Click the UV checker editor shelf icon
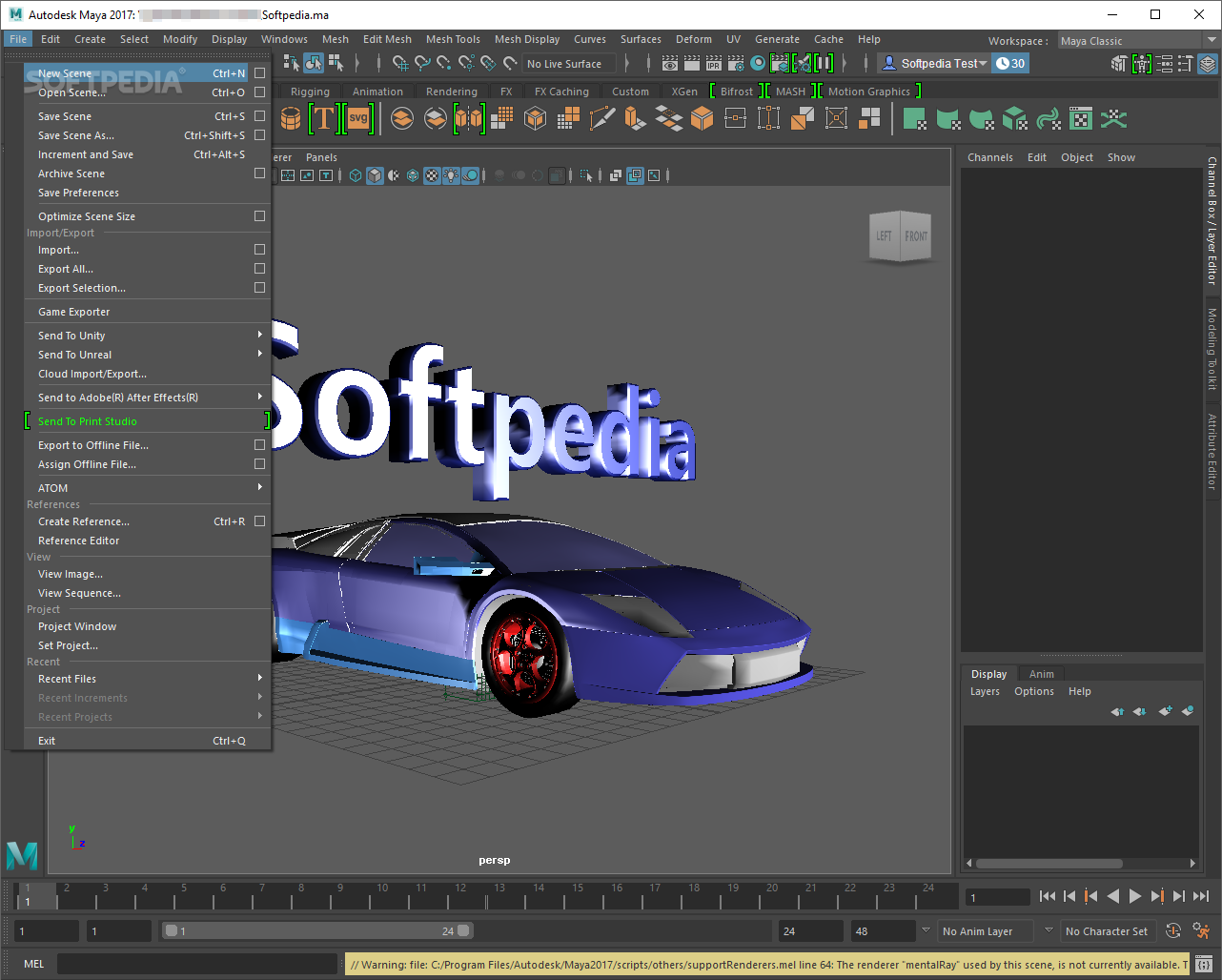The height and width of the screenshot is (980, 1222). tap(1081, 118)
